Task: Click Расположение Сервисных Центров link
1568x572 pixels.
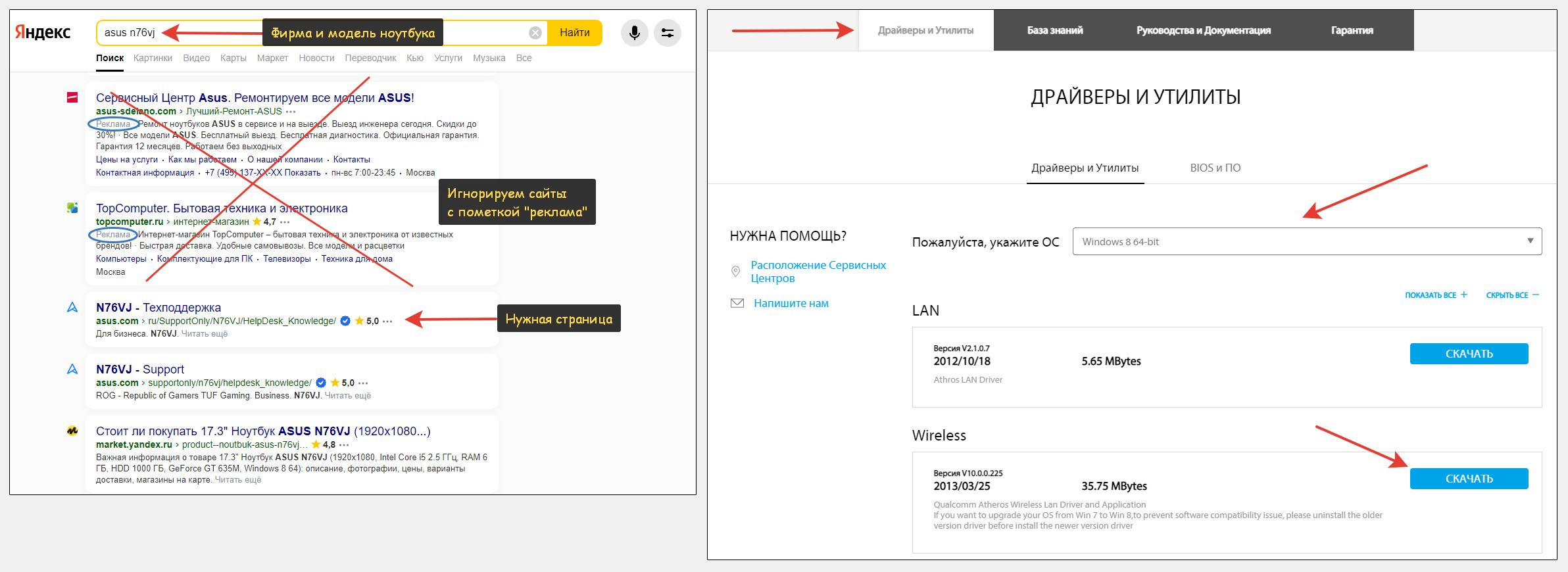Action: tap(818, 272)
